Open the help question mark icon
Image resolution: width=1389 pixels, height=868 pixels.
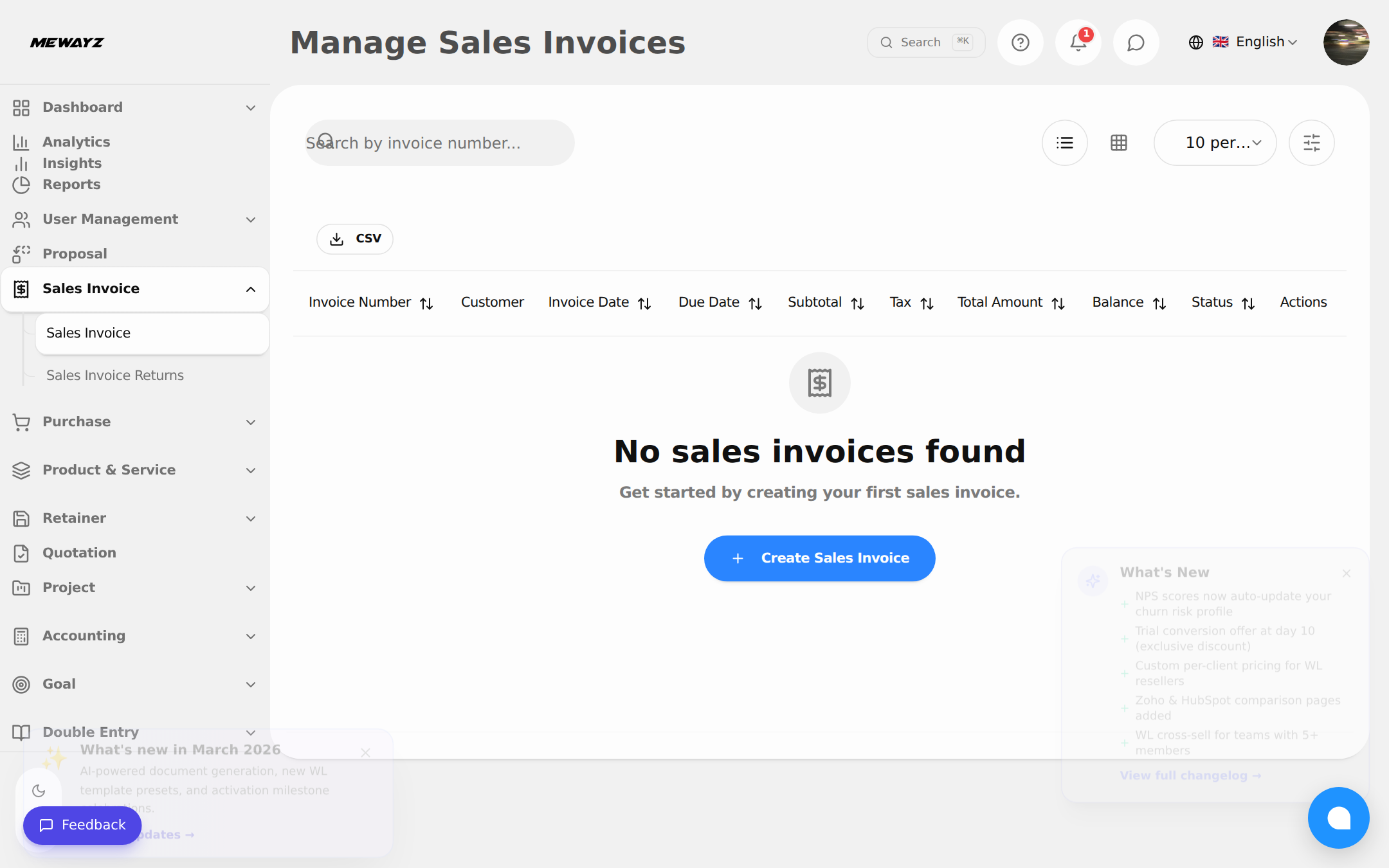(1020, 42)
